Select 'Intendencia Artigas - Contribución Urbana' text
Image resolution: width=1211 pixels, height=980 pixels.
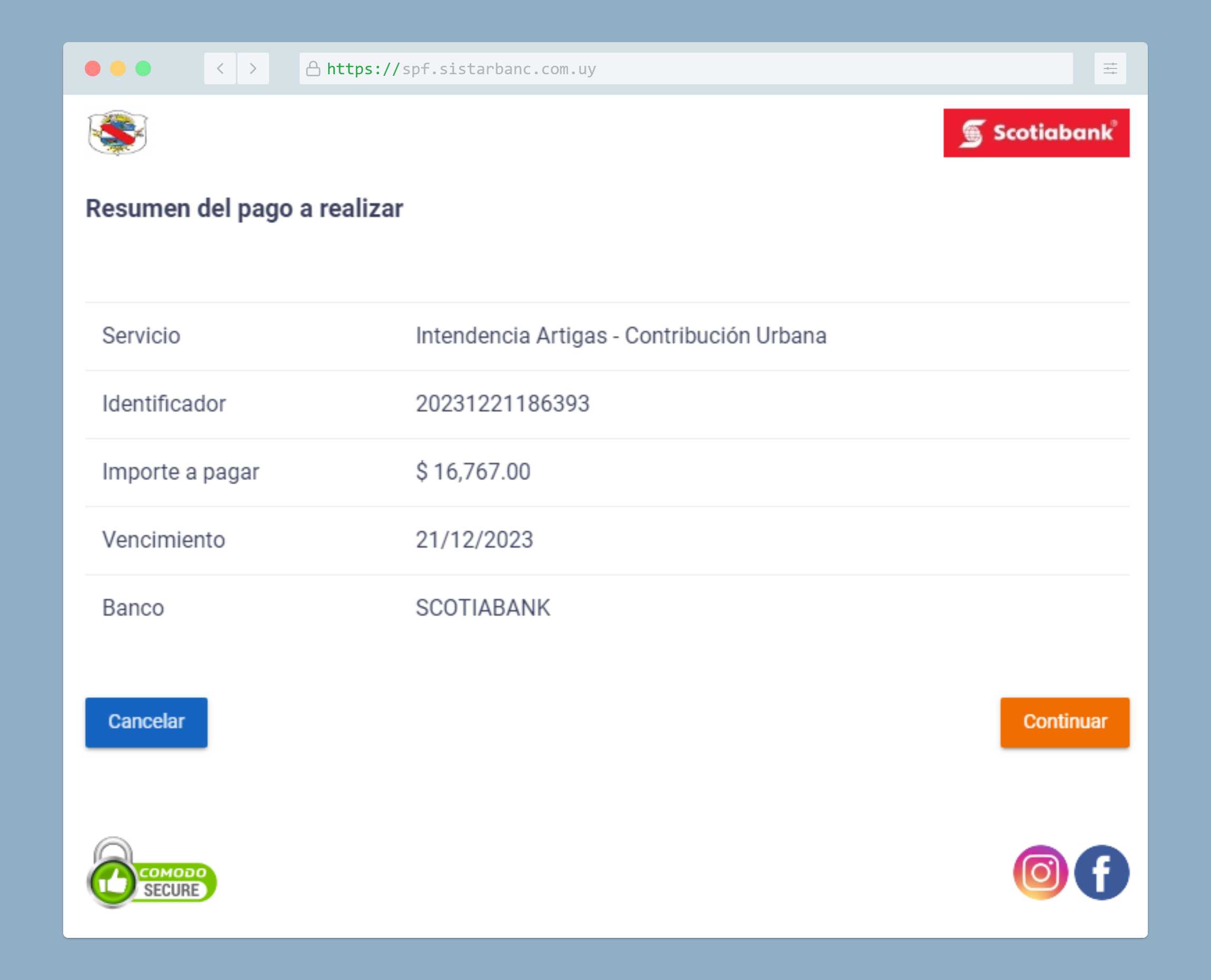click(621, 336)
